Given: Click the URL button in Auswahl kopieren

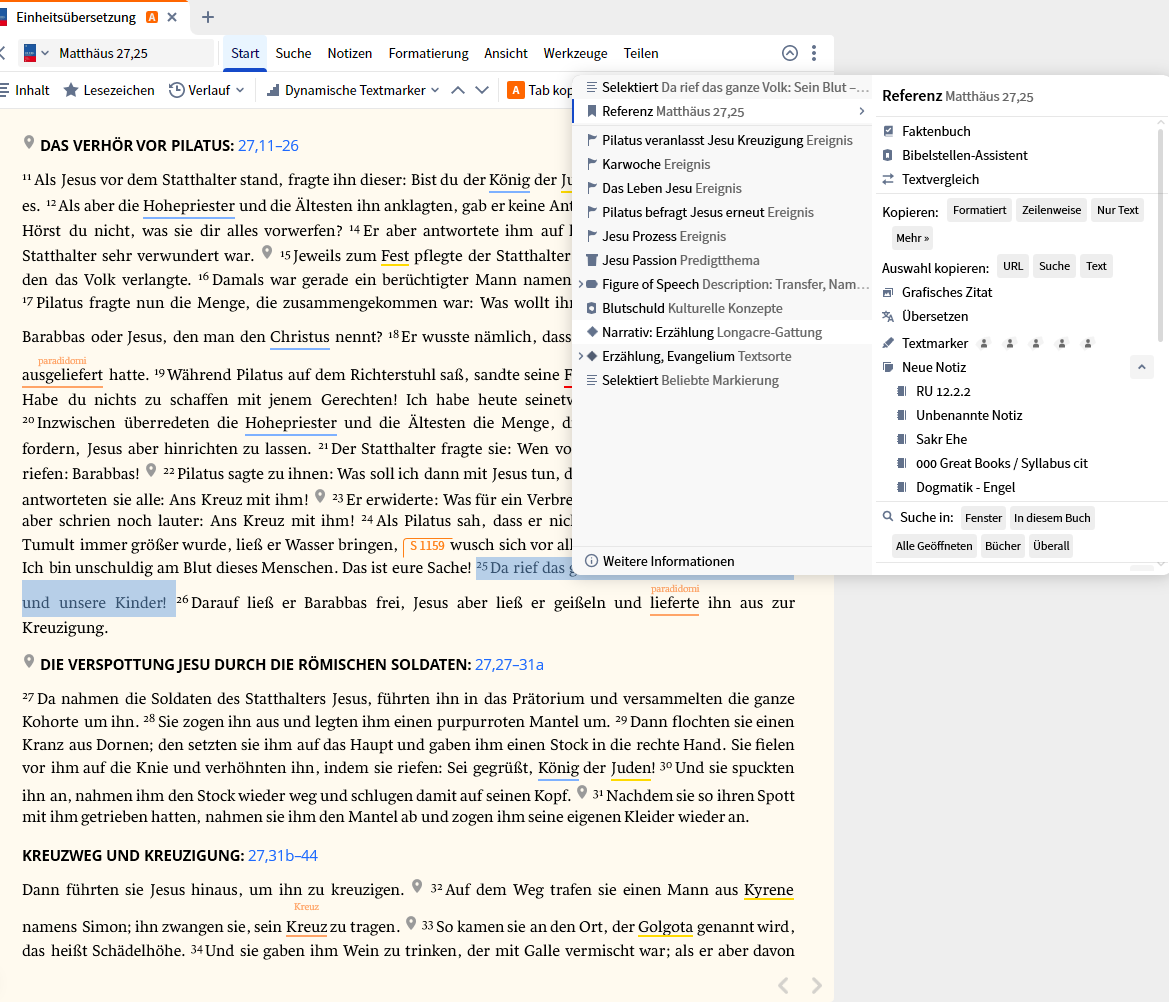Looking at the screenshot, I should (x=1012, y=266).
